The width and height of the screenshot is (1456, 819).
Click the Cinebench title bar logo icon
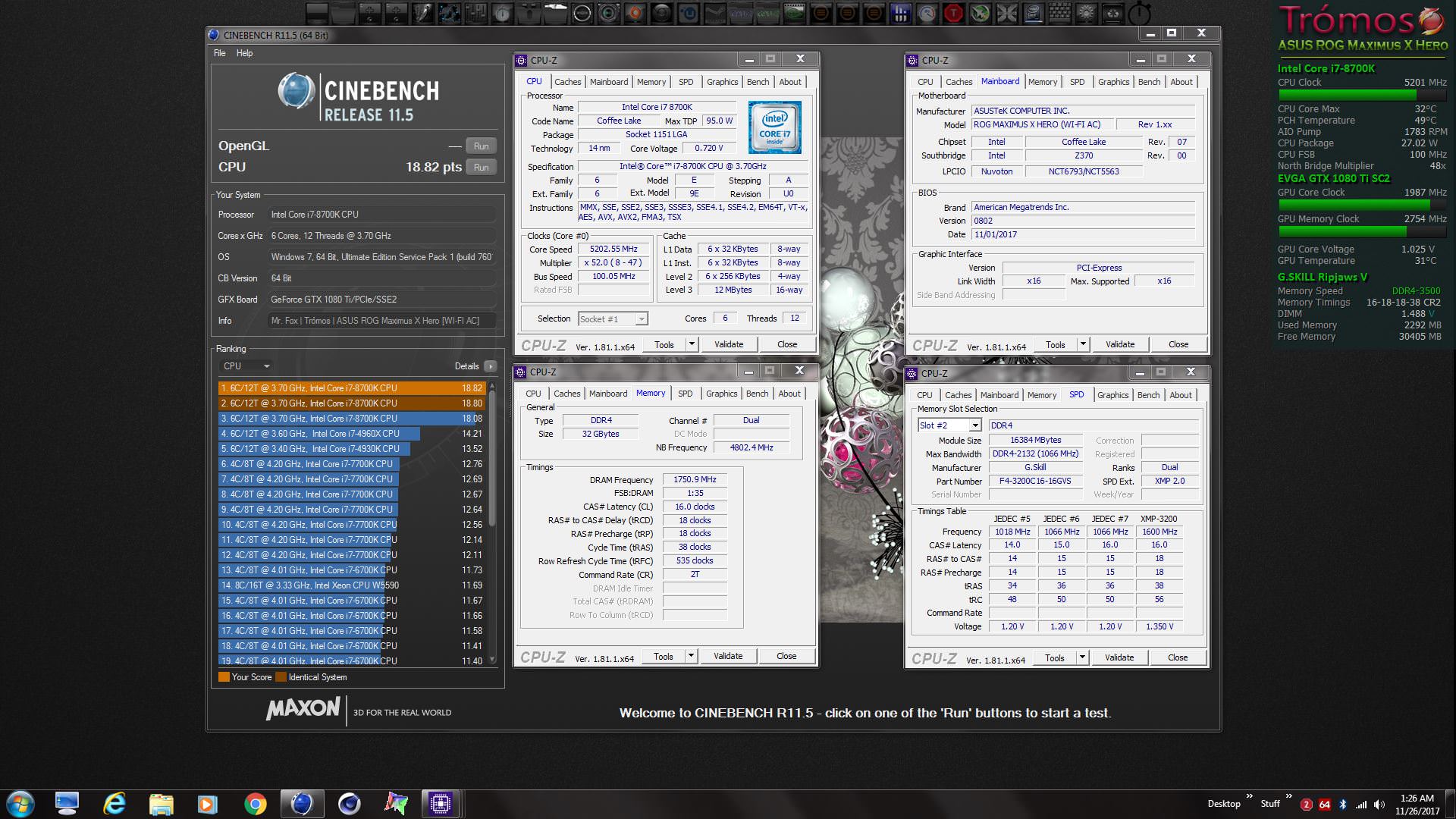point(214,35)
